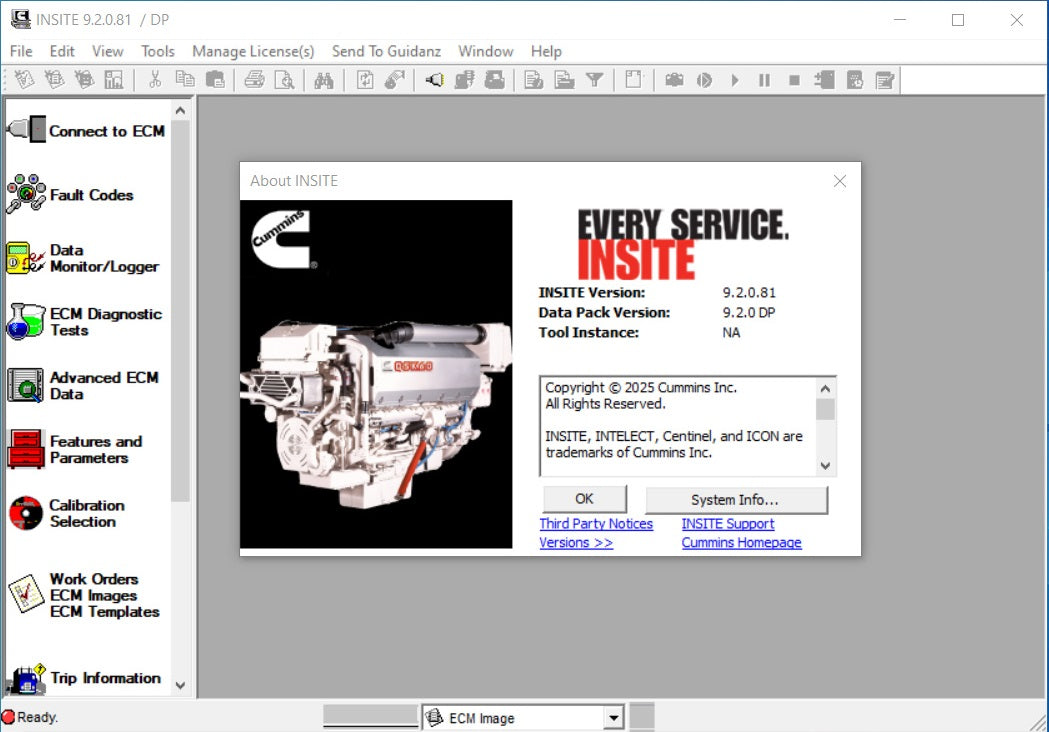Open the Tools menu
The width and height of the screenshot is (1049, 732).
[x=157, y=51]
